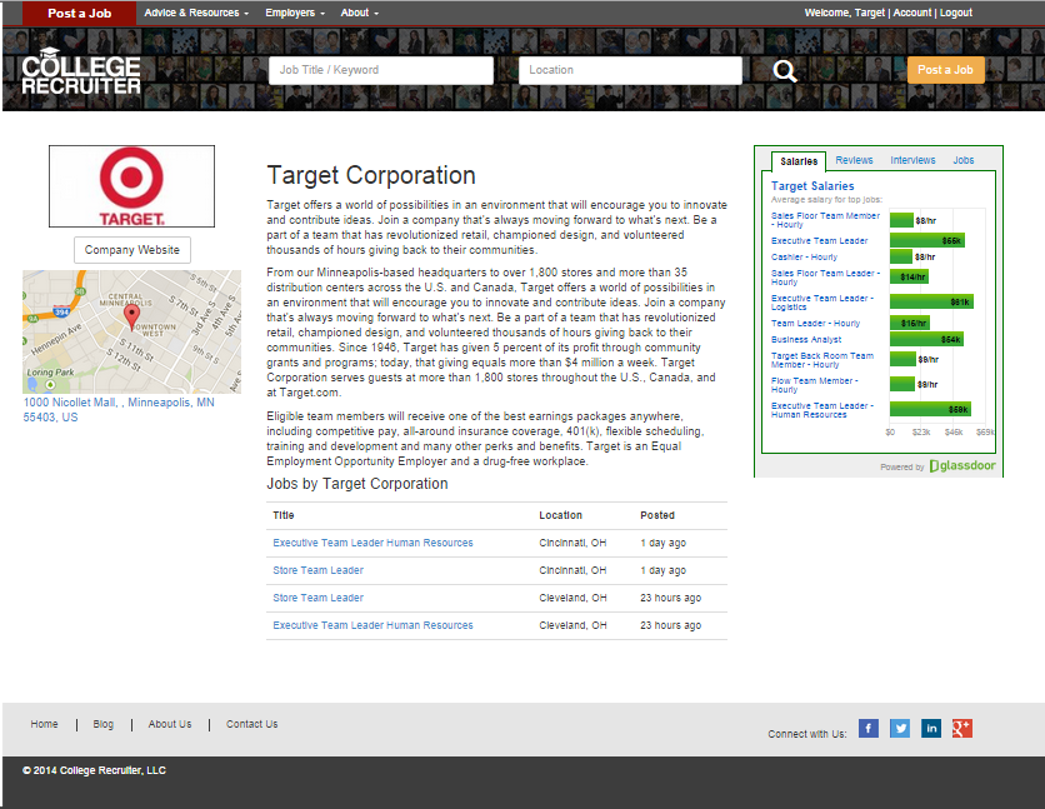Open the Facebook social icon
Viewport: 1045px width, 809px height.
868,728
